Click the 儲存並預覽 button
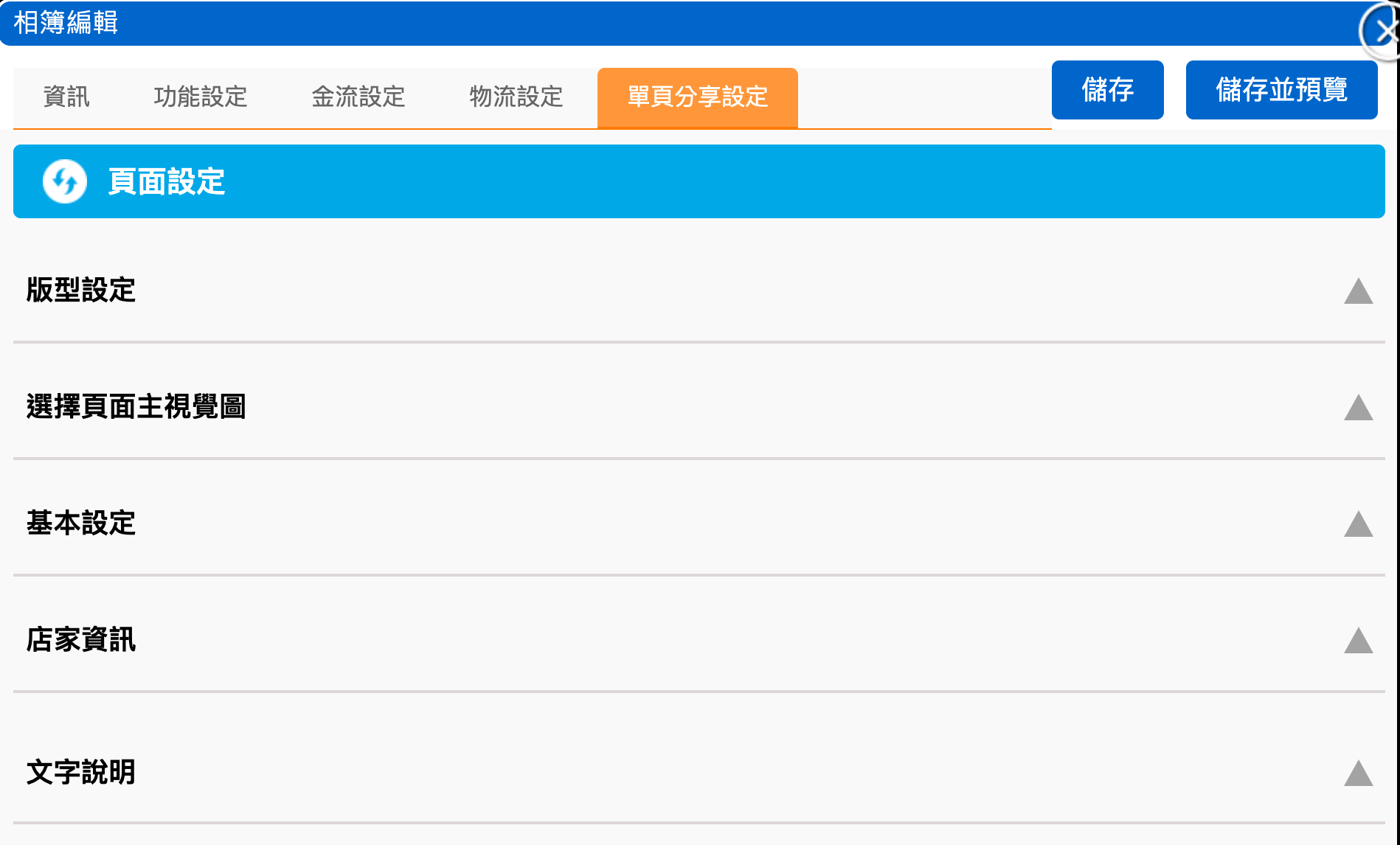Screen dimensions: 1400x845 pyautogui.click(x=1282, y=90)
